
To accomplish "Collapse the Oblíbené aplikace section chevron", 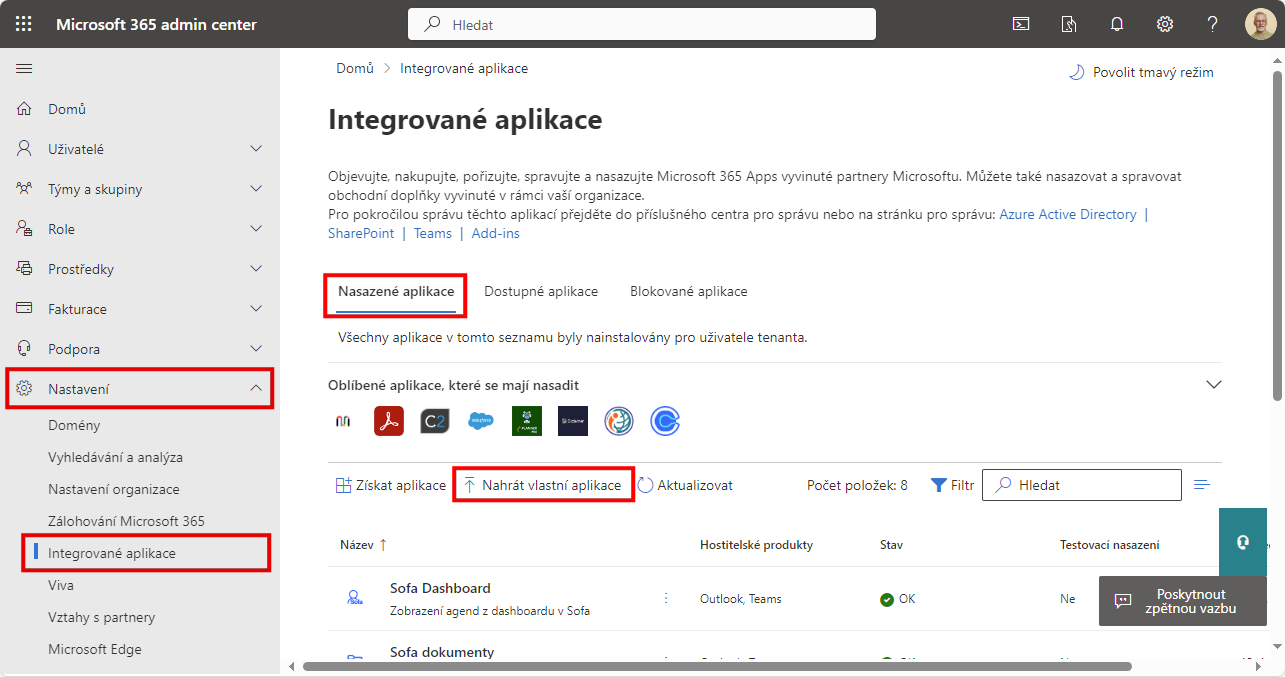I will (x=1214, y=385).
